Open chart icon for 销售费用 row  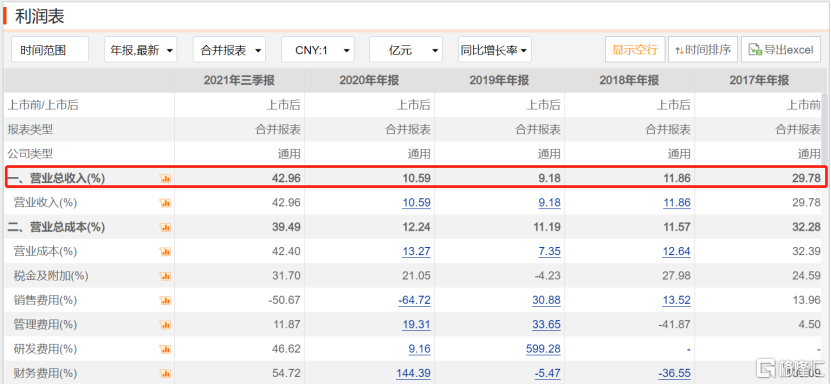tap(165, 300)
